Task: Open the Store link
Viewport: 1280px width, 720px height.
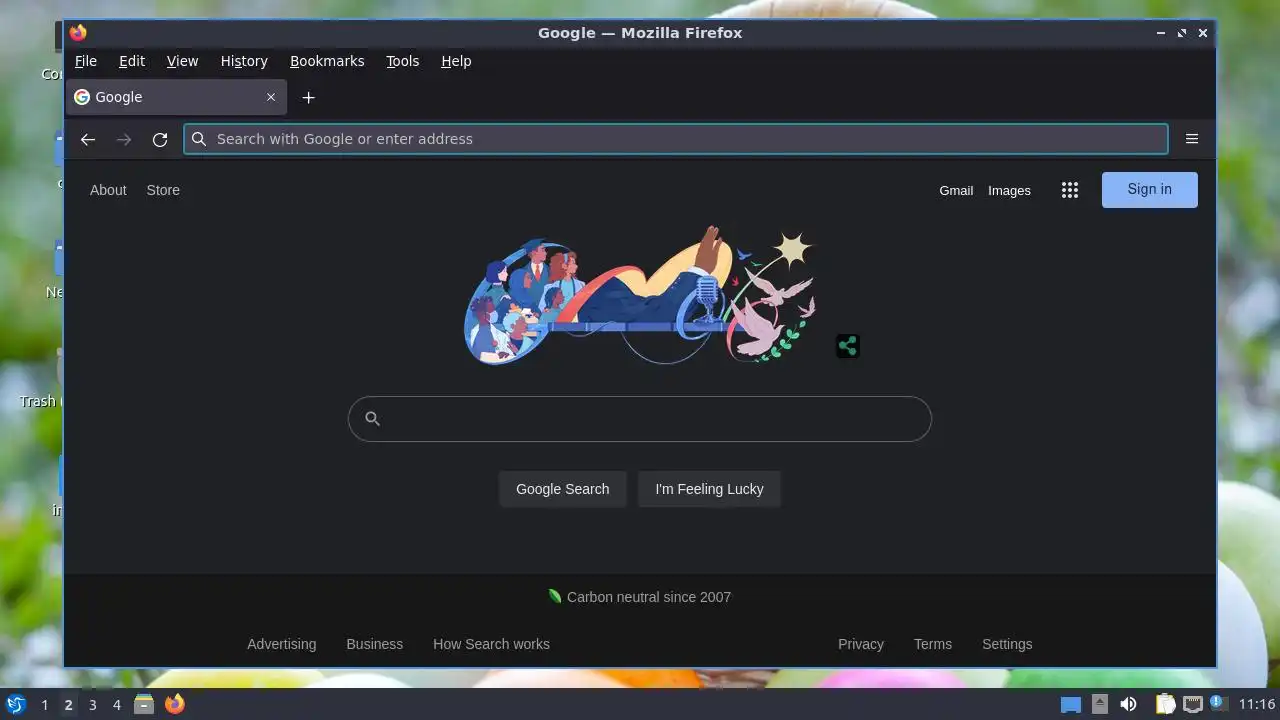Action: point(163,190)
